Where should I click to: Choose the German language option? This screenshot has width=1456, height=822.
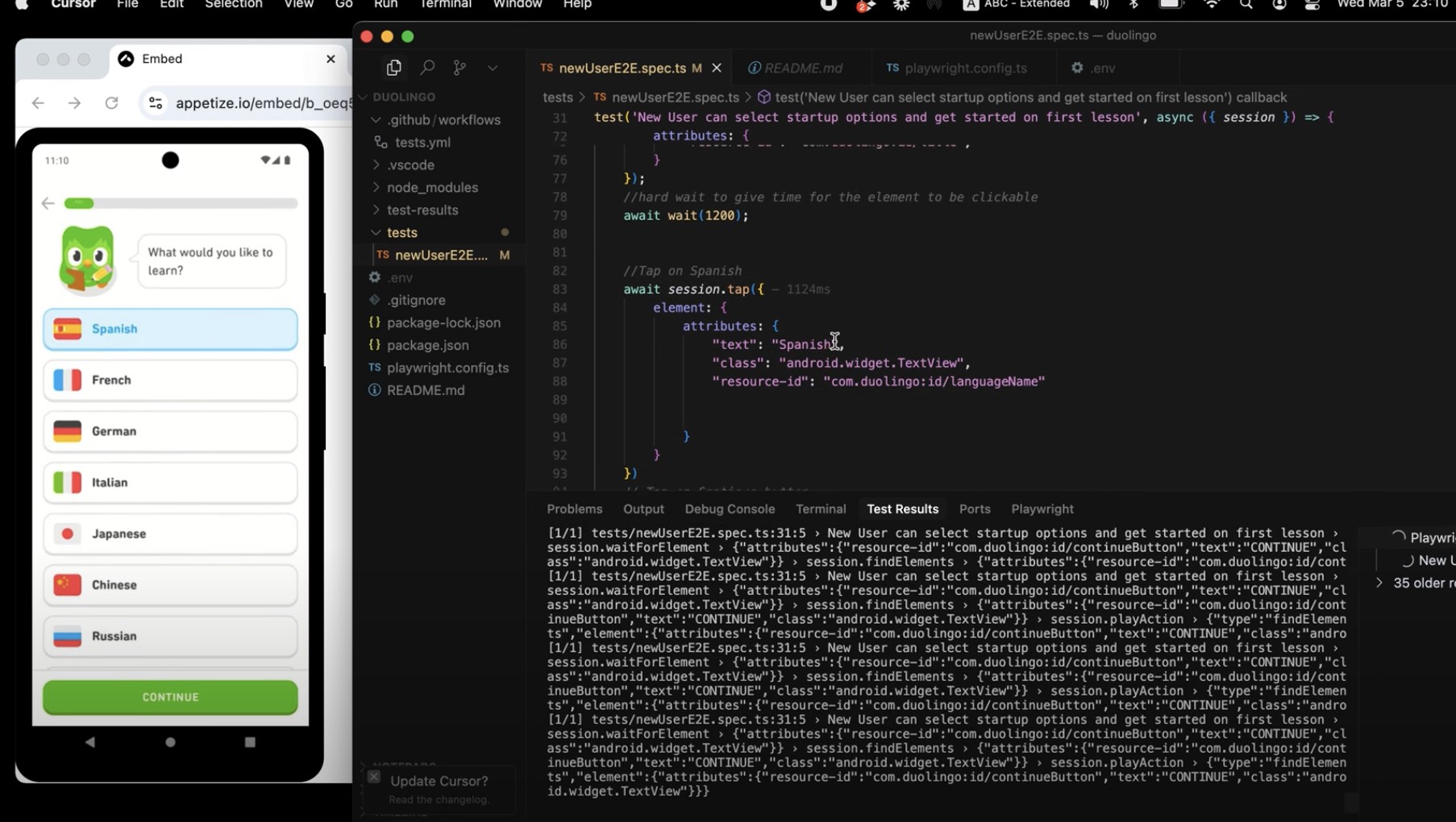click(x=170, y=431)
